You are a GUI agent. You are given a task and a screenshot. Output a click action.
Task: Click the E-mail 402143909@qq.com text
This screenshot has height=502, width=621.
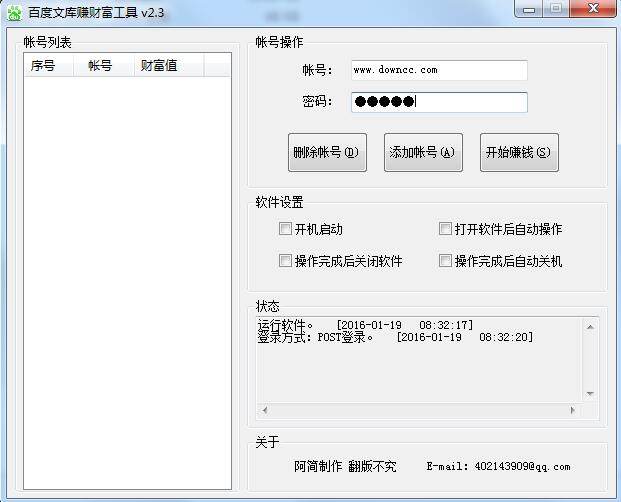(x=499, y=467)
